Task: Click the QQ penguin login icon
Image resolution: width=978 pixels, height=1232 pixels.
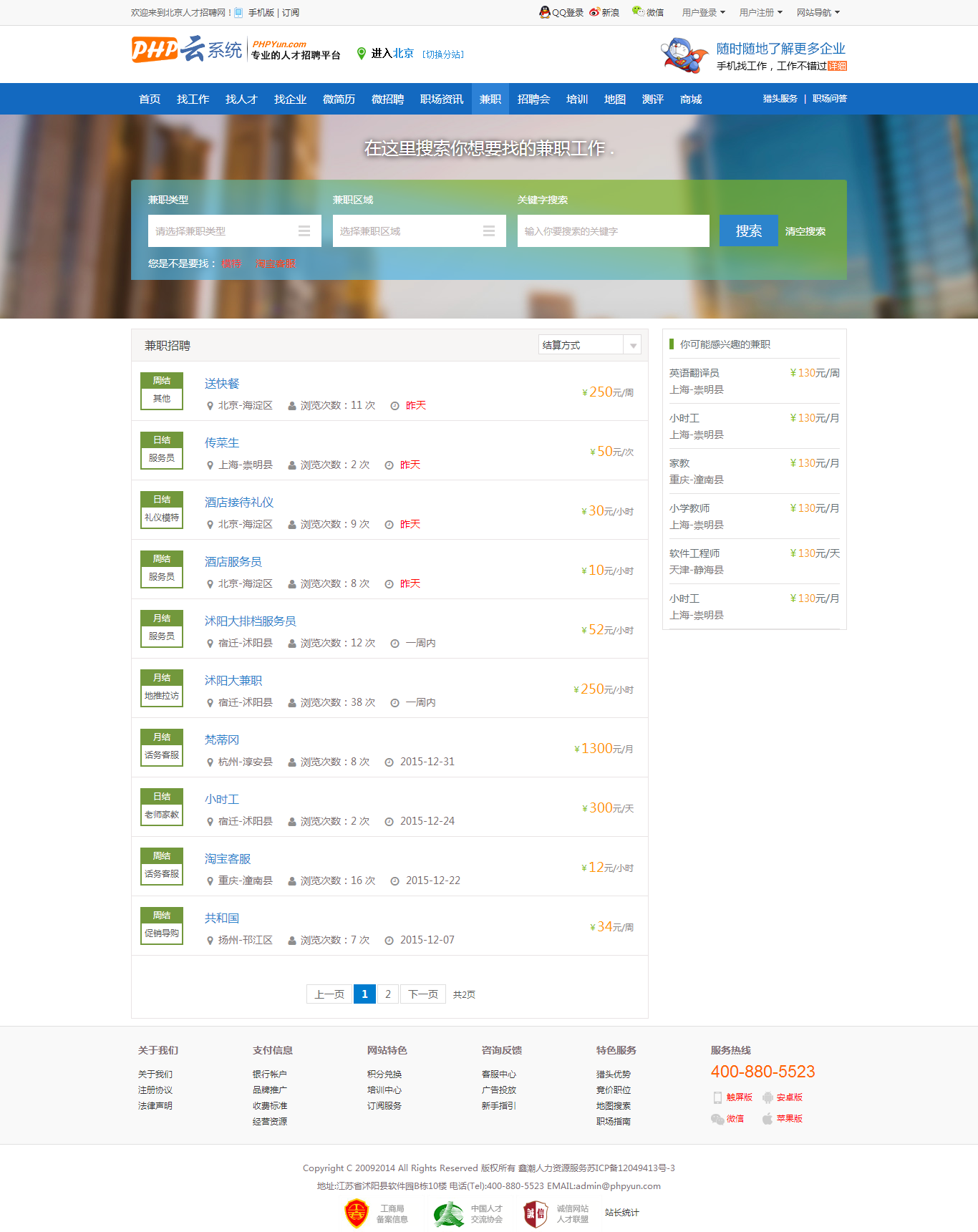Action: pyautogui.click(x=545, y=12)
